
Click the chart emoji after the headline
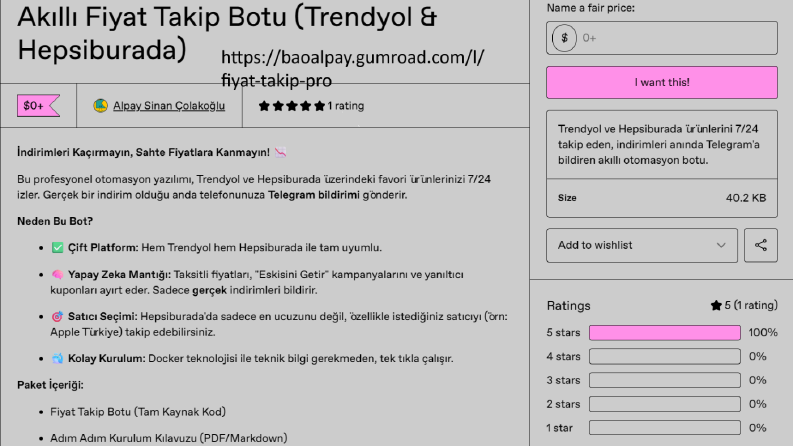pos(281,152)
